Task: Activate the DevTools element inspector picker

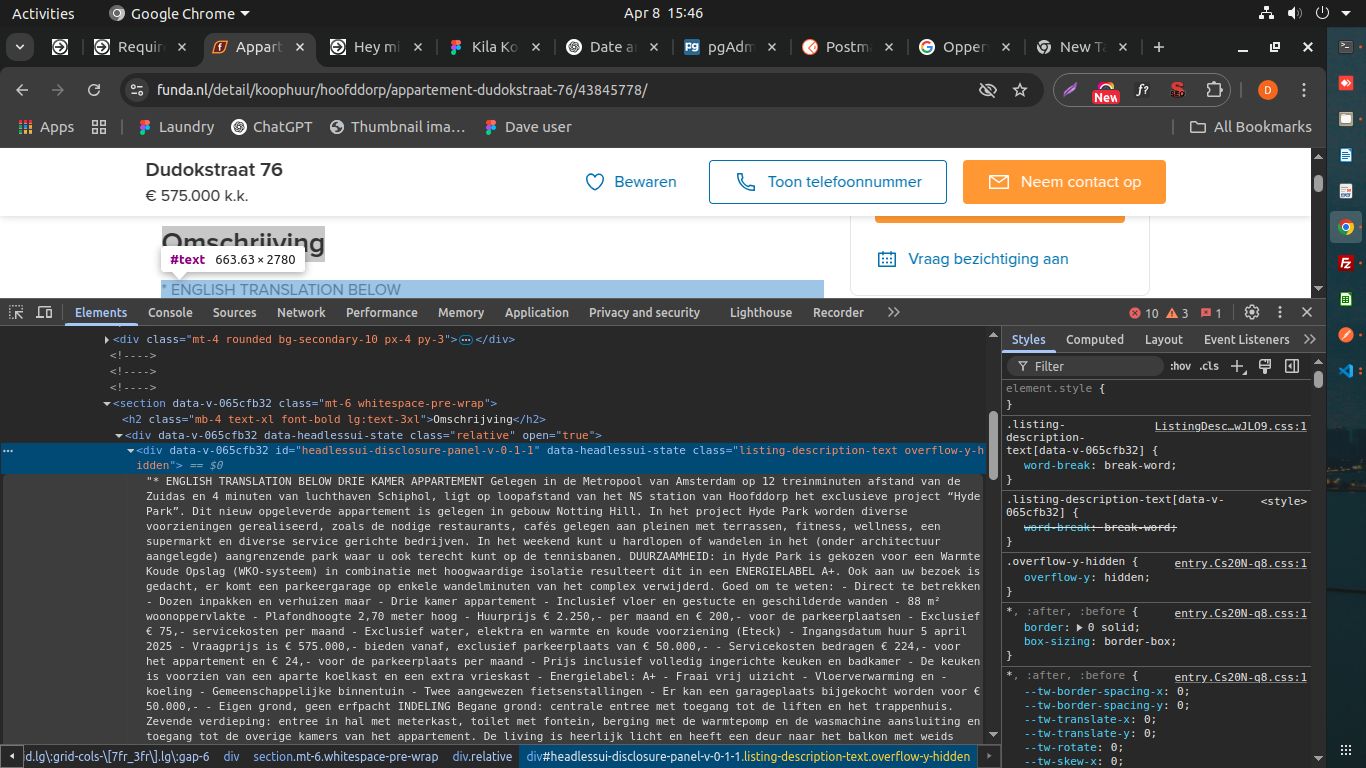Action: 17,312
